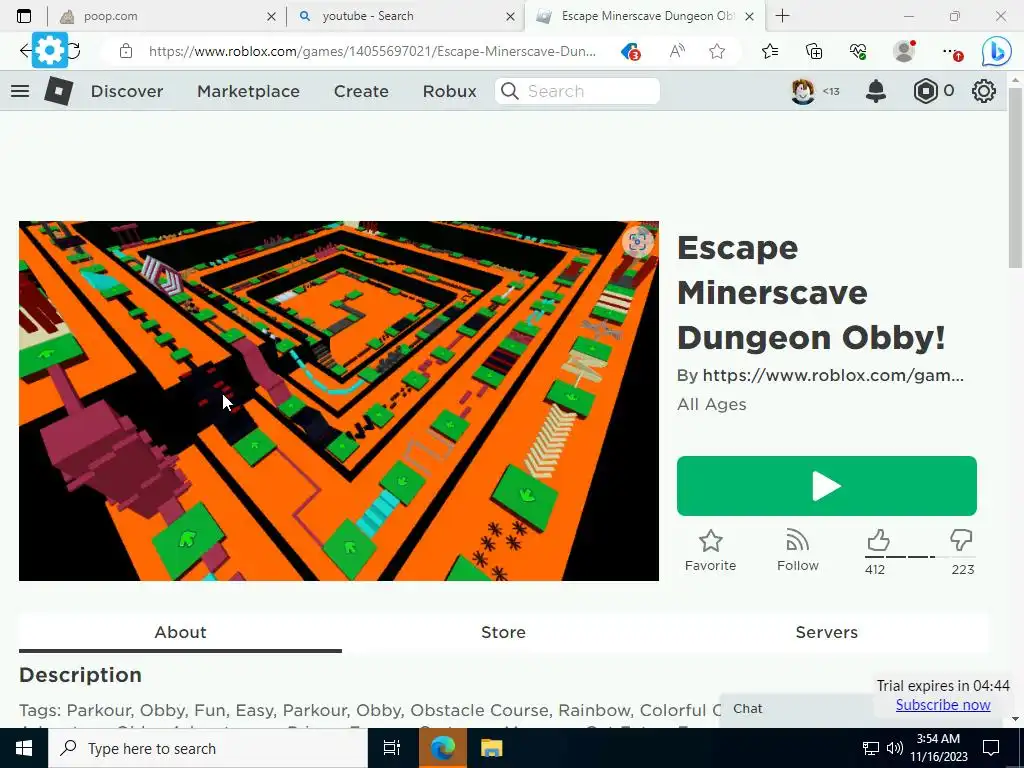Close the Escape Minerscave Dungeon tab
Screen dimensions: 1024x768
pyautogui.click(x=750, y=17)
